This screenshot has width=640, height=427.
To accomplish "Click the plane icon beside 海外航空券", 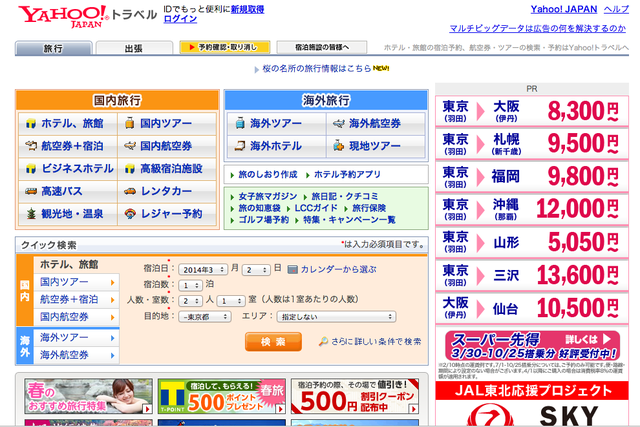I will click(339, 123).
